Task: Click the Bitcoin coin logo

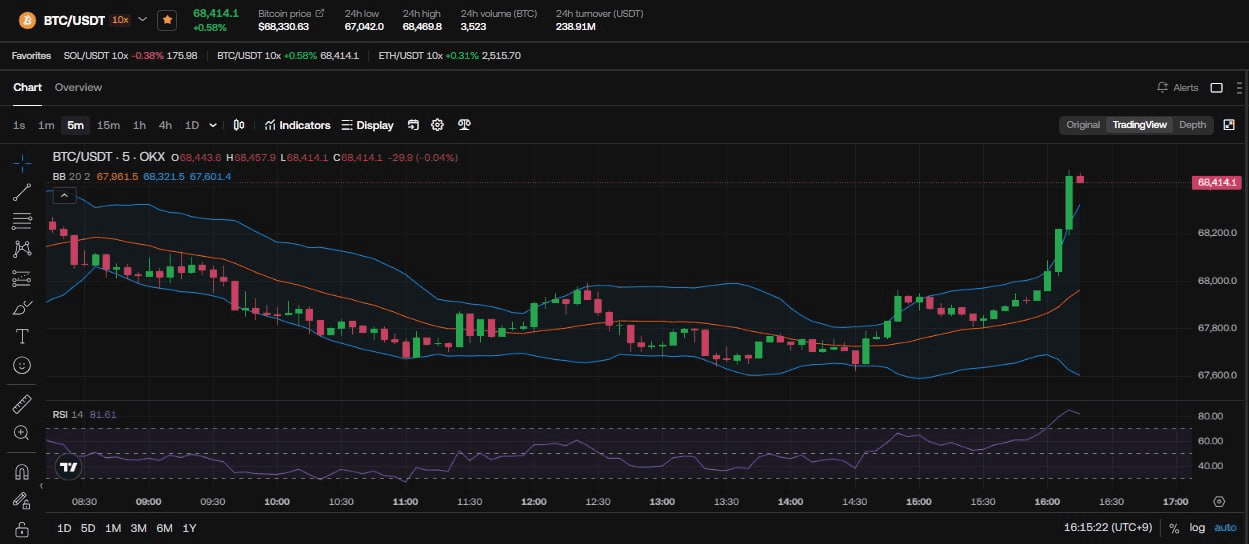Action: [27, 19]
